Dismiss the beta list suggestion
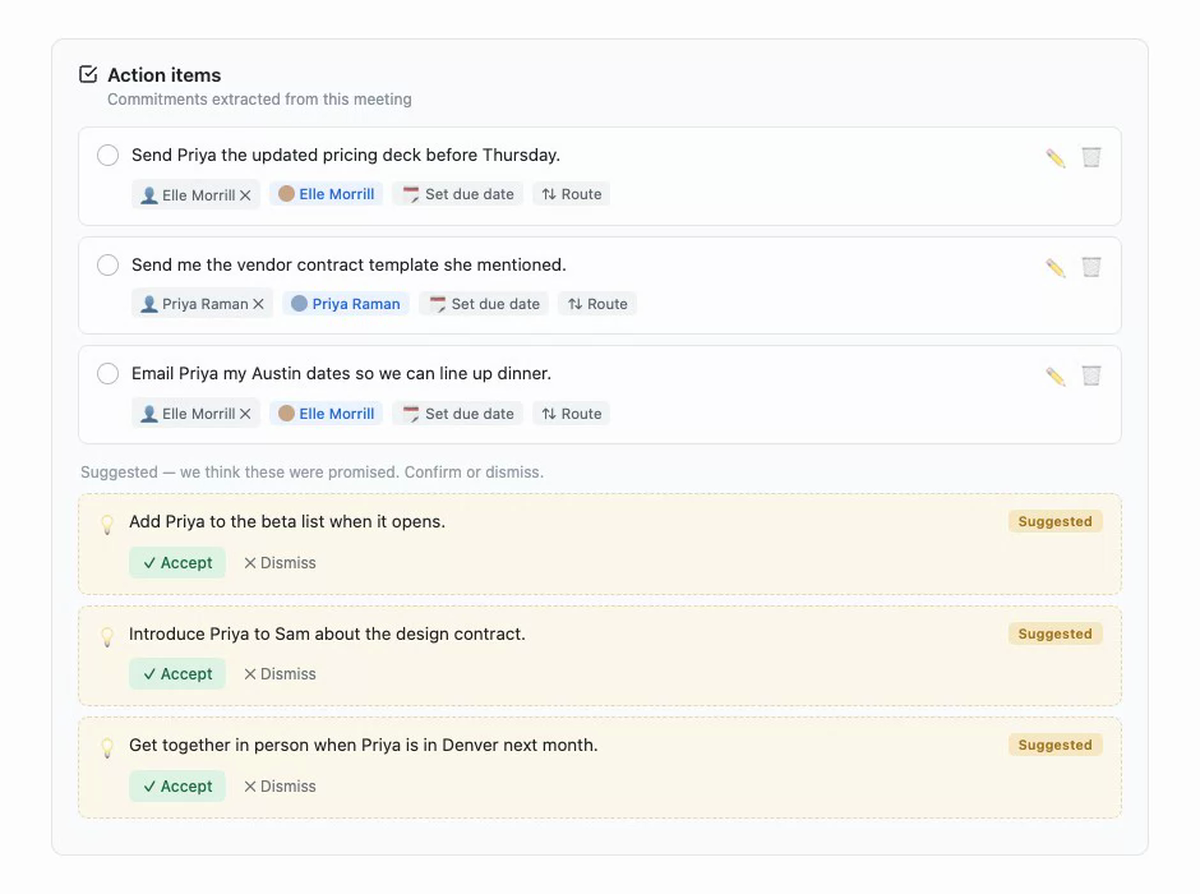The image size is (1200, 894). [x=280, y=563]
